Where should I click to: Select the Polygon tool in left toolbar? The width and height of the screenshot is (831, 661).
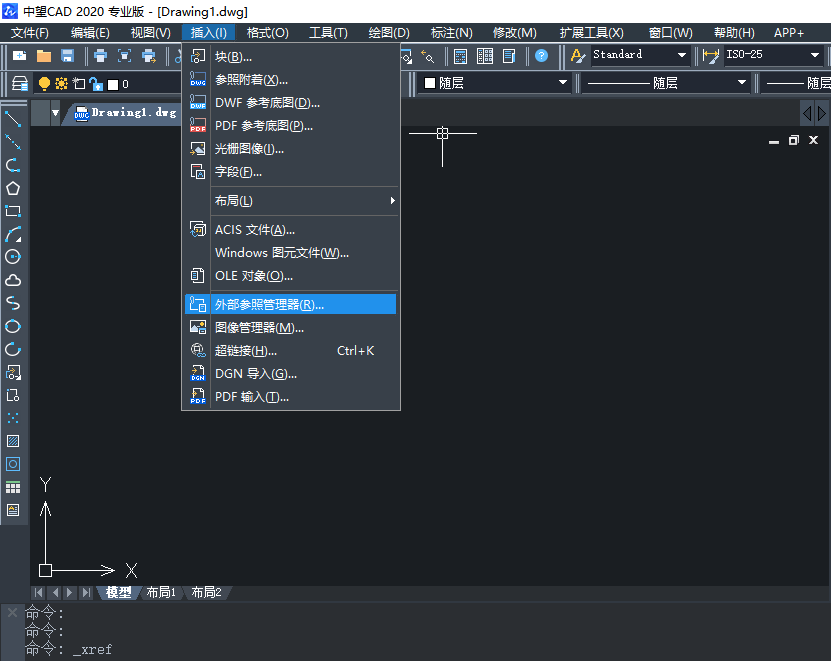click(13, 188)
